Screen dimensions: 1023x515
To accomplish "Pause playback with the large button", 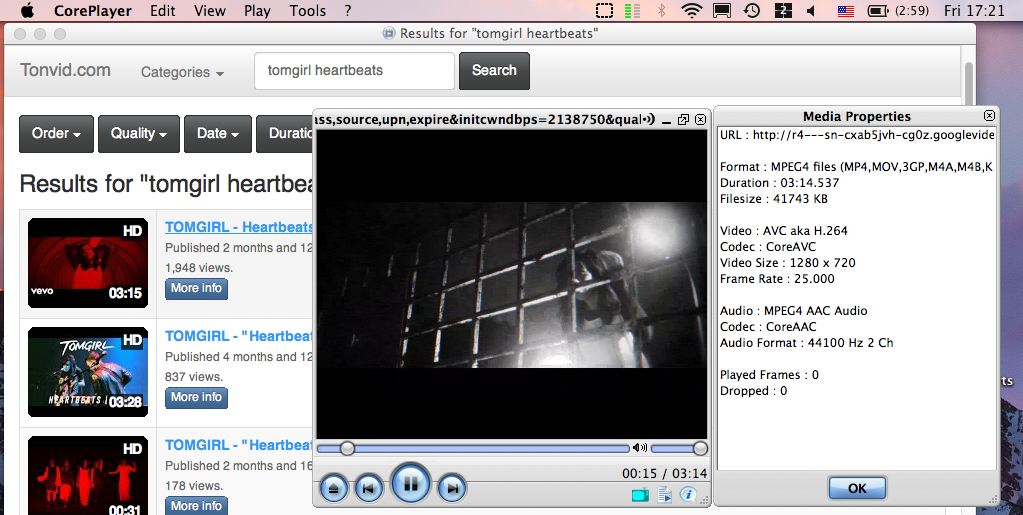I will (410, 484).
